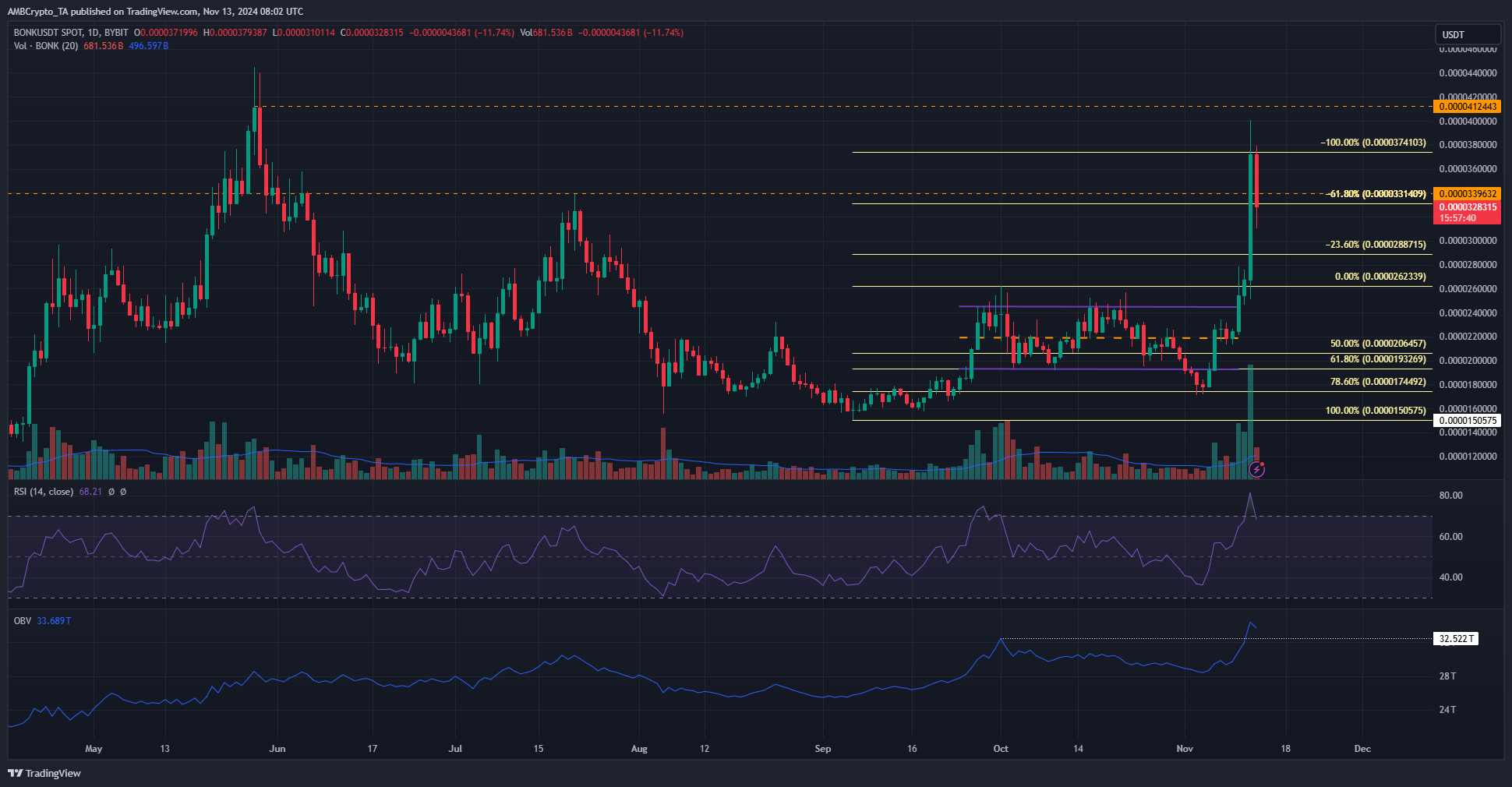Click the RSI value 68.21 readout
This screenshot has width=1512, height=787.
tap(90, 492)
